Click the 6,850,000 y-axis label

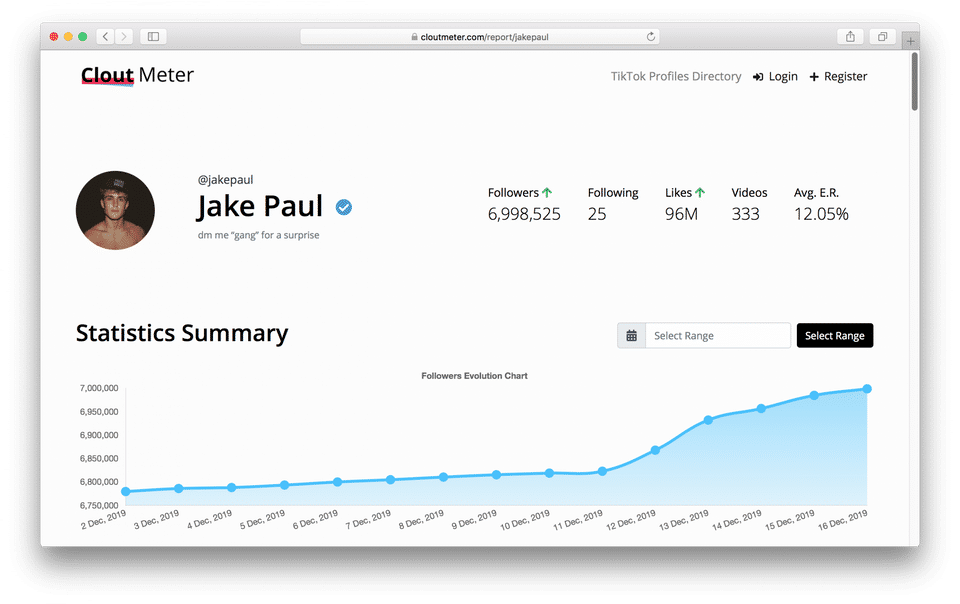99,458
